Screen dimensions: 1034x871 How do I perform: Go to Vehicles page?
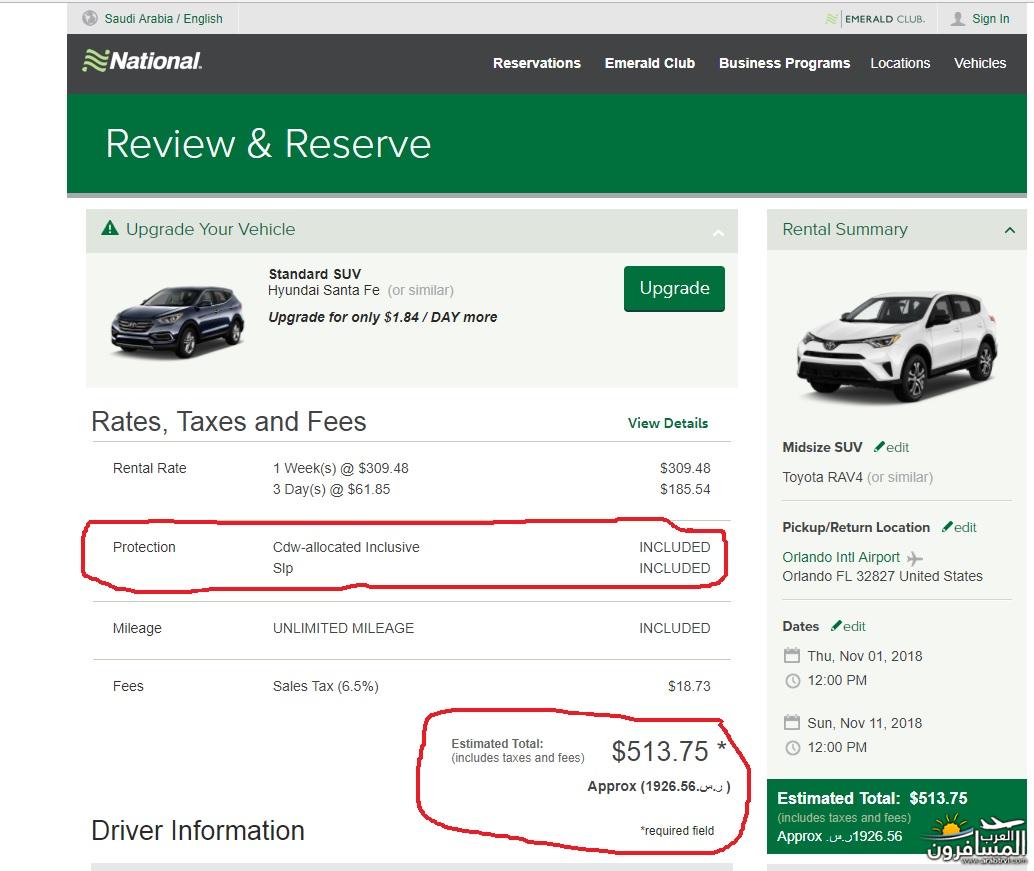pyautogui.click(x=980, y=63)
